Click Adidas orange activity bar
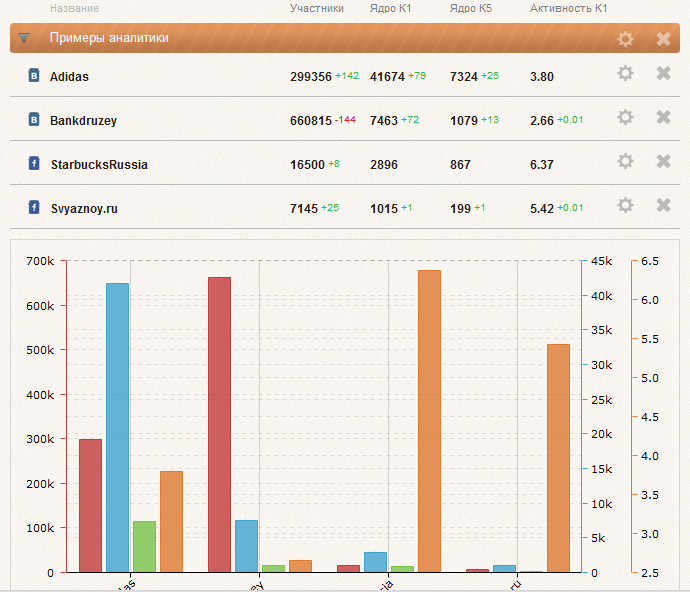This screenshot has height=592, width=690. (x=172, y=522)
